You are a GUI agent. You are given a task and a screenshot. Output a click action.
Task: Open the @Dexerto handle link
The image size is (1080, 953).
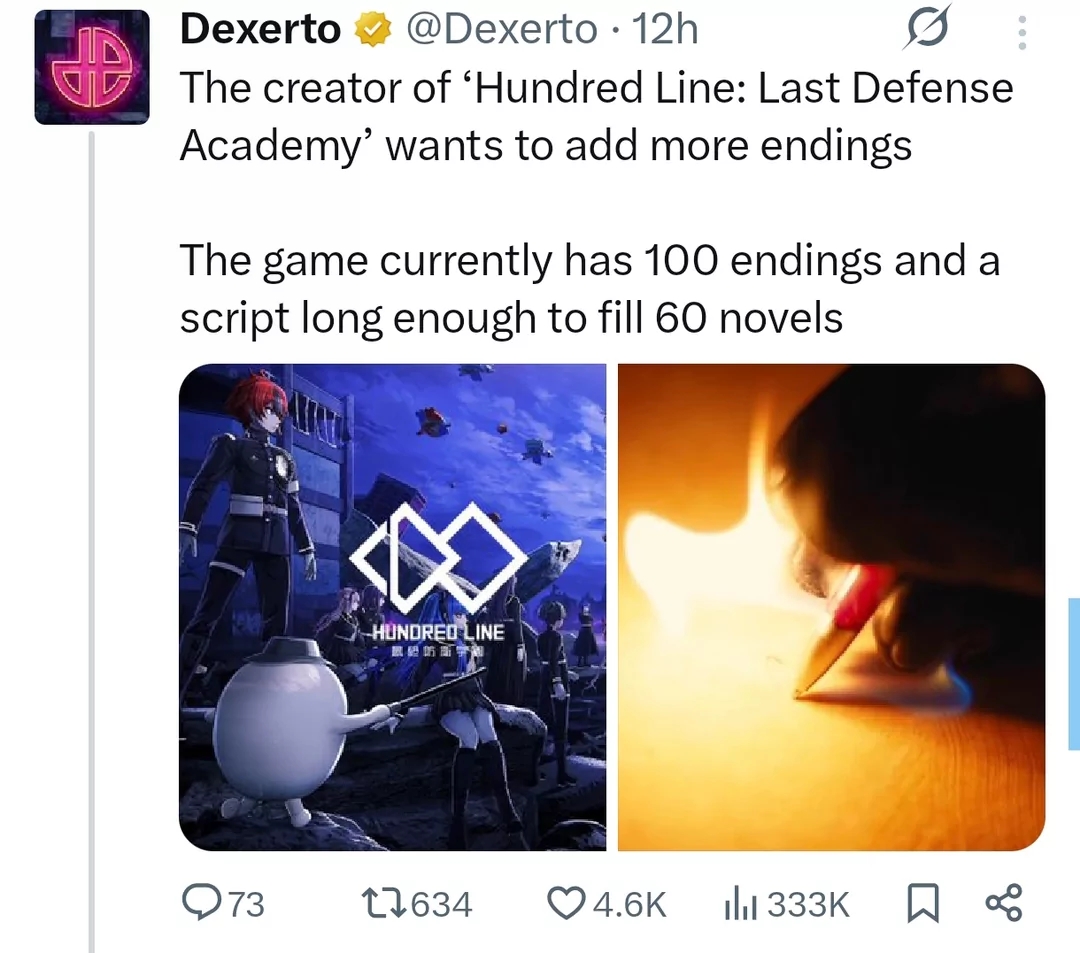[502, 30]
